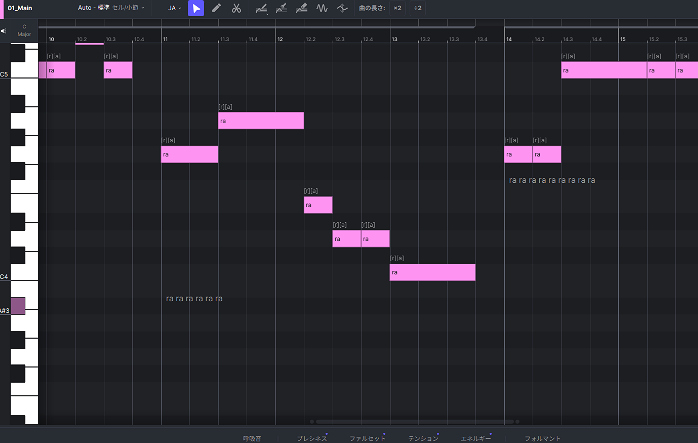Image resolution: width=698 pixels, height=443 pixels.
Task: Select the long ra note at C4
Action: (x=432, y=272)
